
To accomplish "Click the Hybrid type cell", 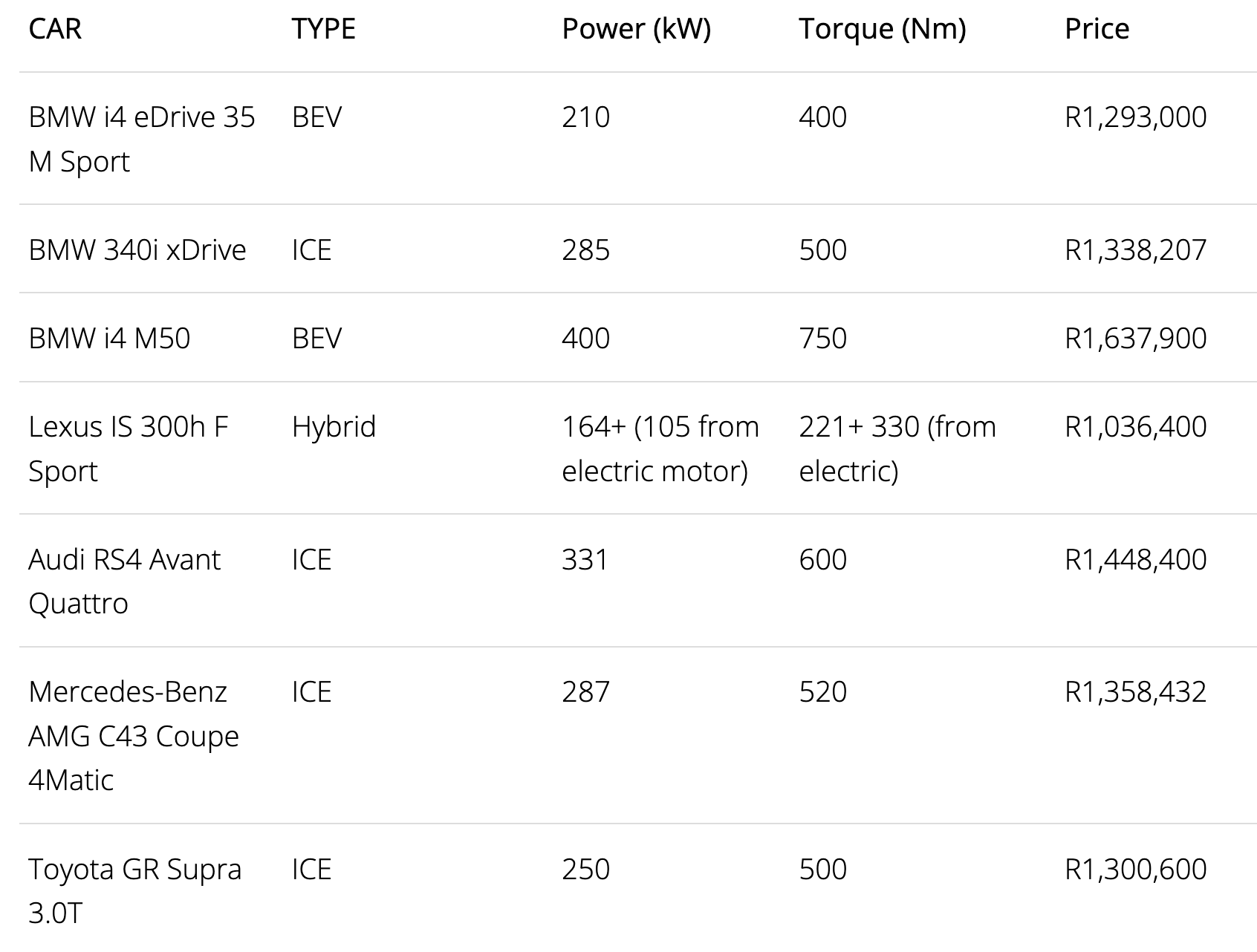I will pyautogui.click(x=334, y=427).
